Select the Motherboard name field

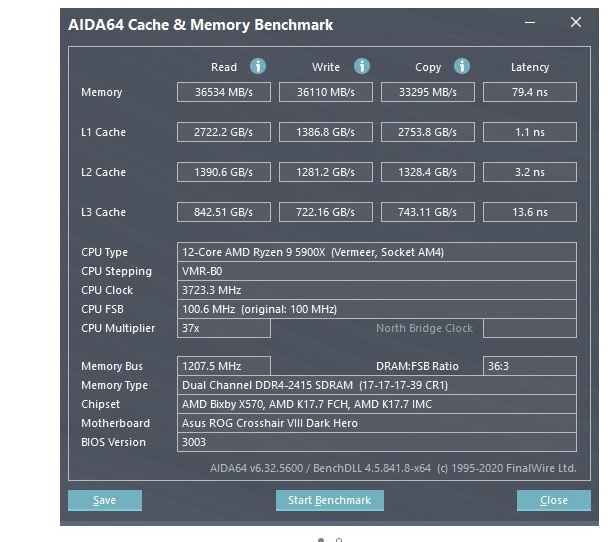click(377, 423)
